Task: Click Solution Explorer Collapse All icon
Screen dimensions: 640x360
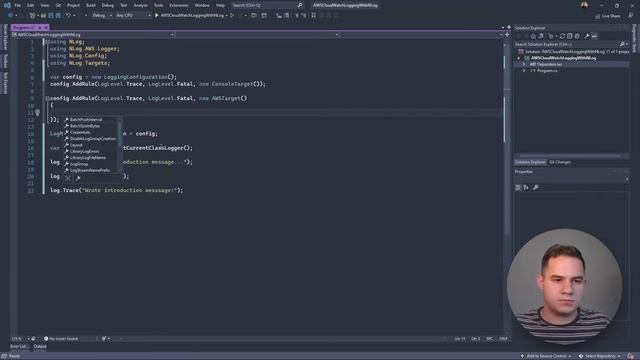Action: 569,36
